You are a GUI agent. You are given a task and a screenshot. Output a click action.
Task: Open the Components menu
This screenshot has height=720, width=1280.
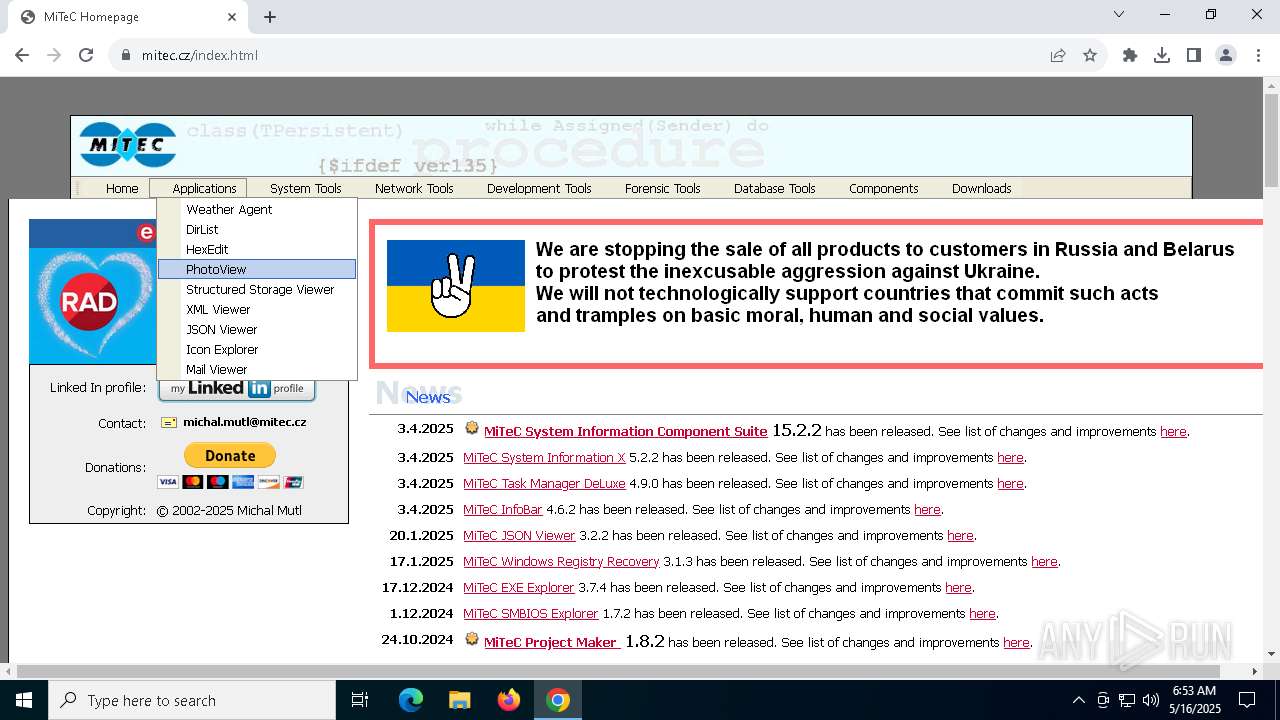click(883, 188)
